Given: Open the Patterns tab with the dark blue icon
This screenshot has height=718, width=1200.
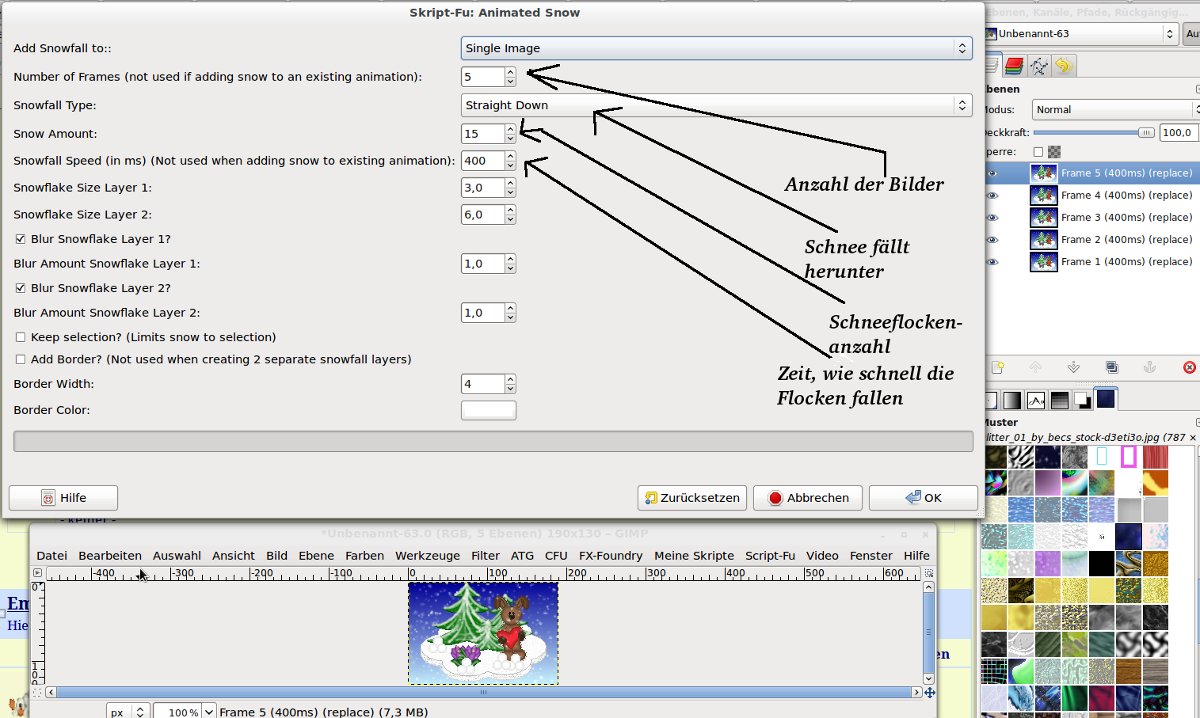Looking at the screenshot, I should click(x=1106, y=399).
